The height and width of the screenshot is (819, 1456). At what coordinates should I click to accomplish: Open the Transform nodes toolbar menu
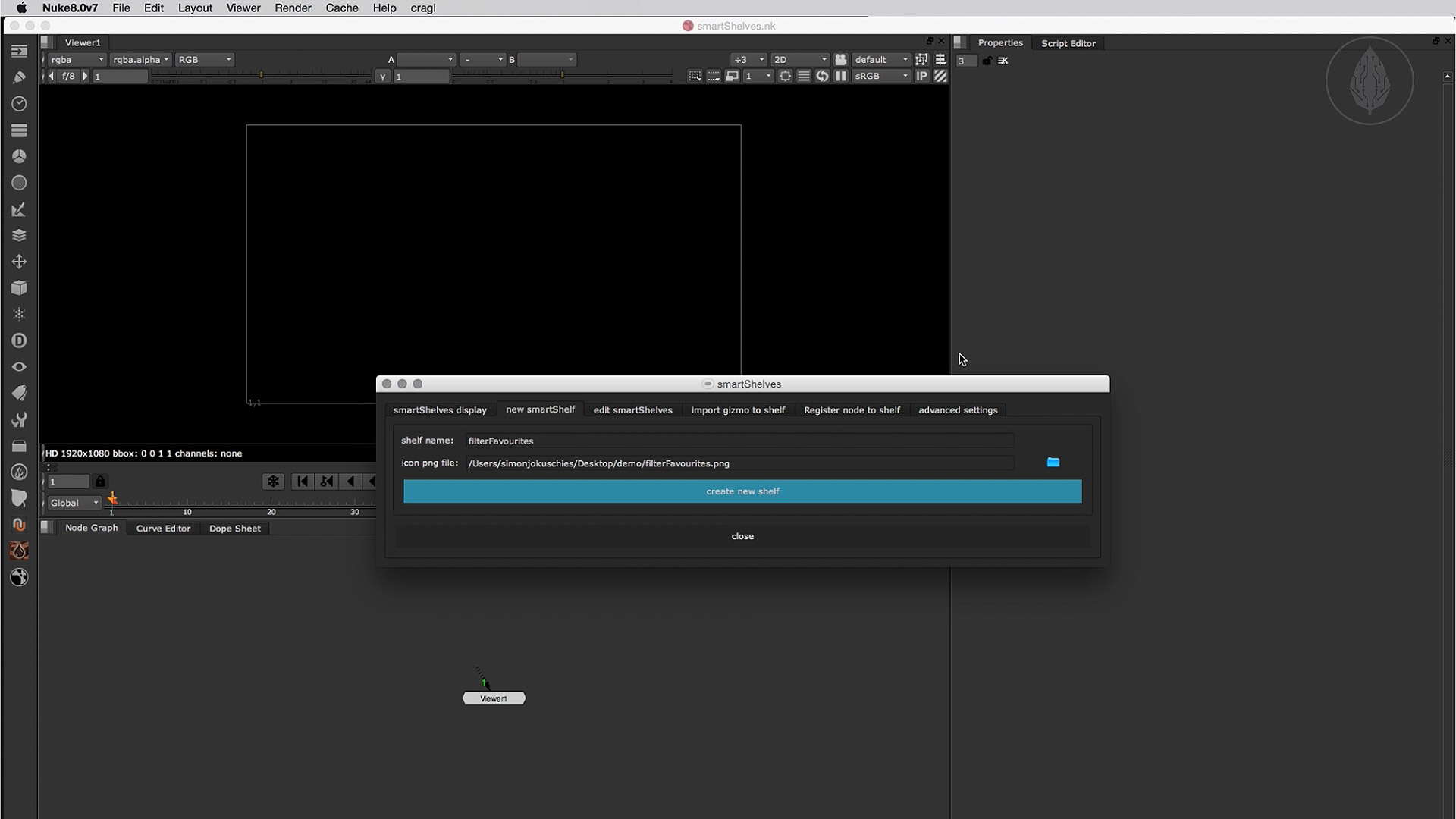[x=19, y=262]
